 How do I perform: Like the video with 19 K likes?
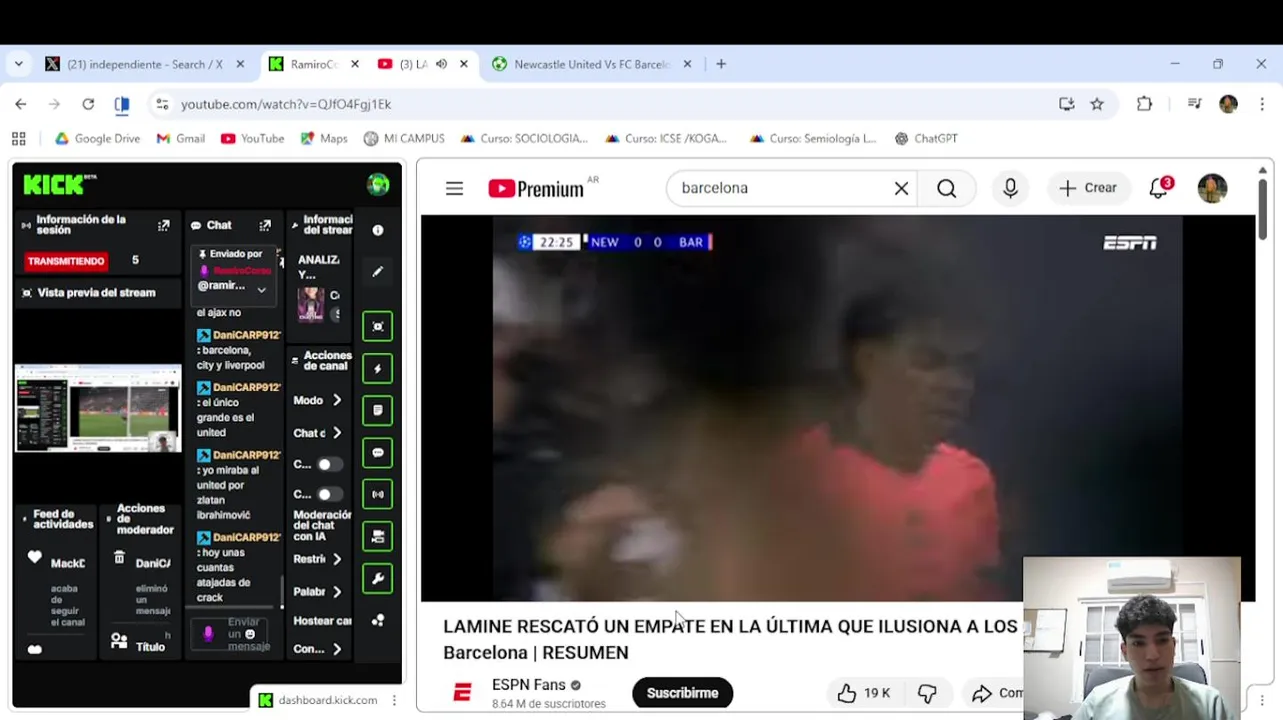pyautogui.click(x=864, y=693)
